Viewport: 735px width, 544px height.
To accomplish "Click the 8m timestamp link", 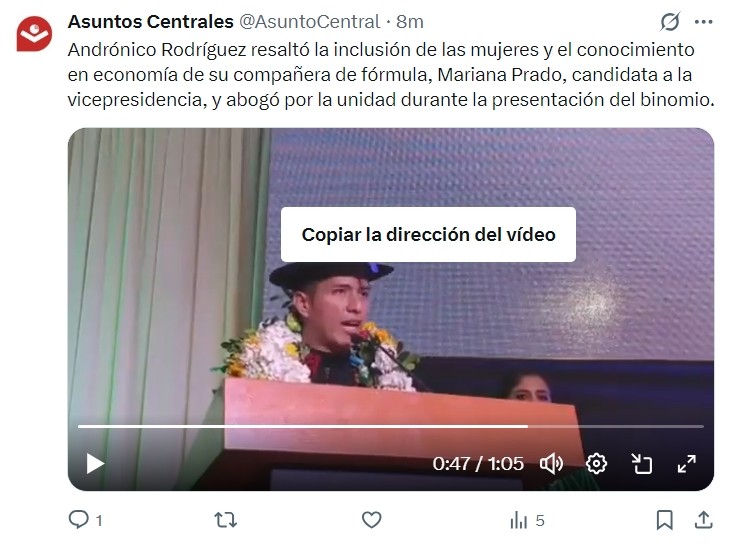I will tap(410, 22).
